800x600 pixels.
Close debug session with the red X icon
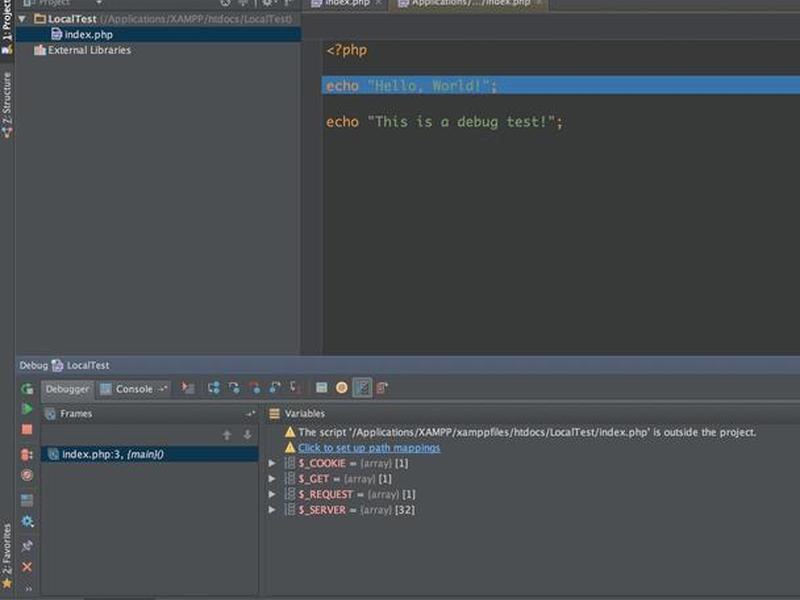(27, 567)
